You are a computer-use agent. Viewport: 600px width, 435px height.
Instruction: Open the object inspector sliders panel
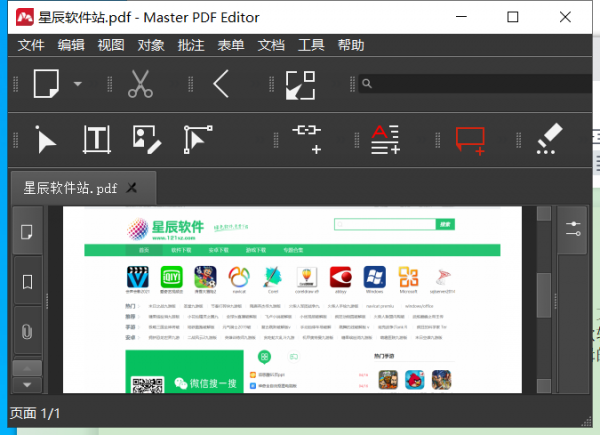pos(573,229)
